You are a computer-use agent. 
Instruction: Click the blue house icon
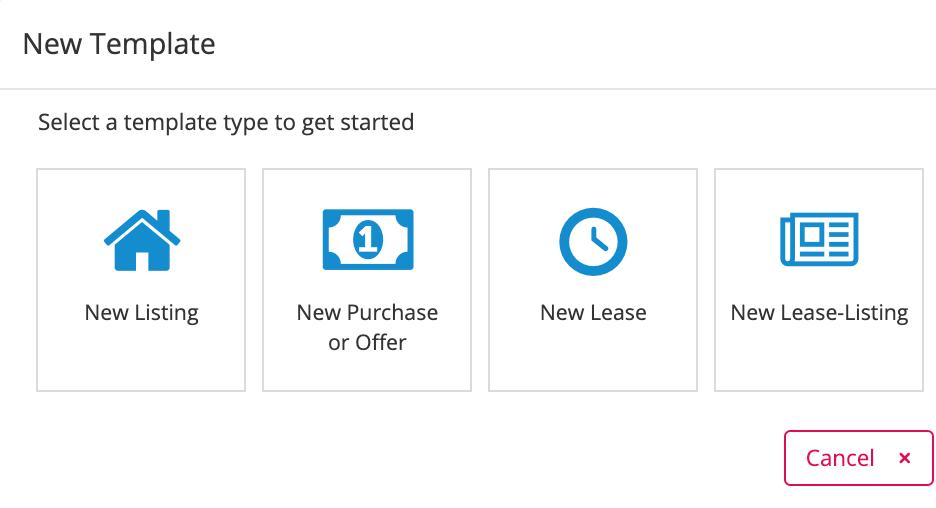click(142, 241)
